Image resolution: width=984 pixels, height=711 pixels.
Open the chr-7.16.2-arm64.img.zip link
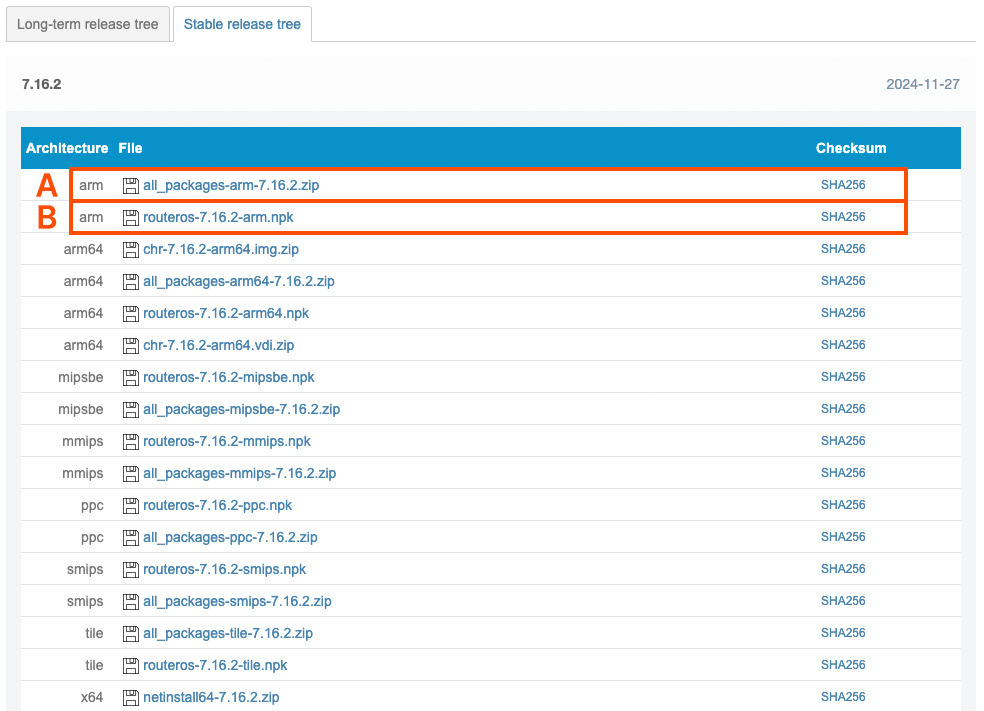pos(221,250)
